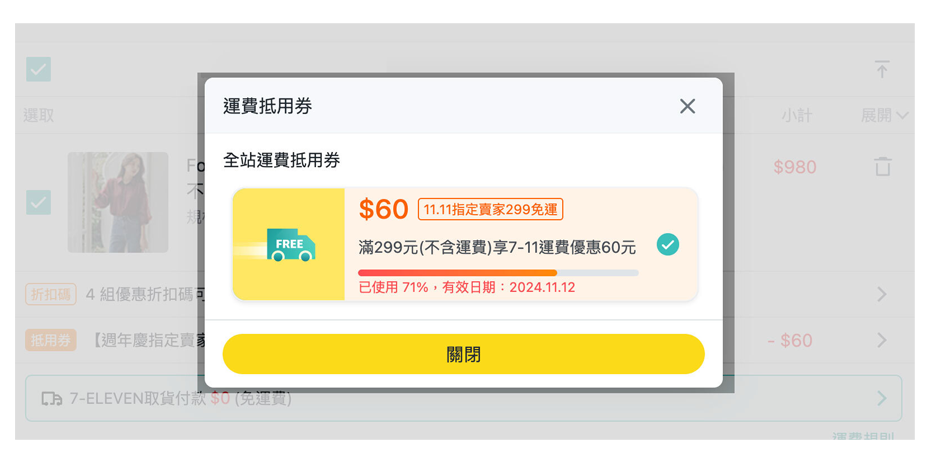Delete the item with the trash icon
The width and height of the screenshot is (932, 464).
tap(882, 167)
